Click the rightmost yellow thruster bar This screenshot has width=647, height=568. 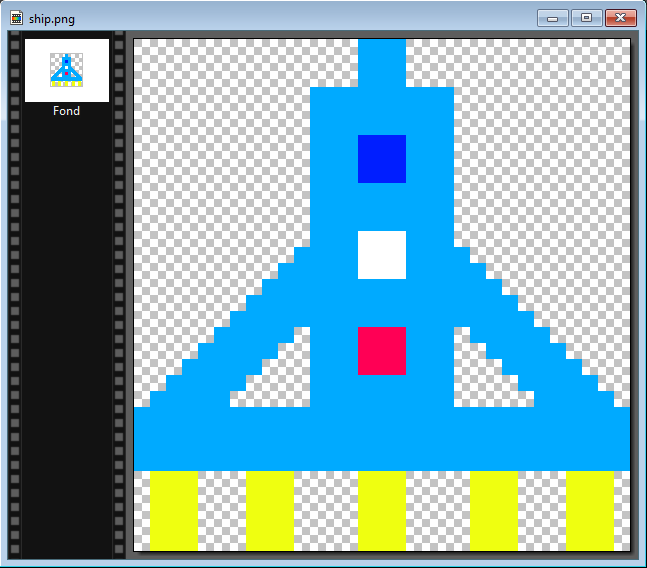pos(589,510)
